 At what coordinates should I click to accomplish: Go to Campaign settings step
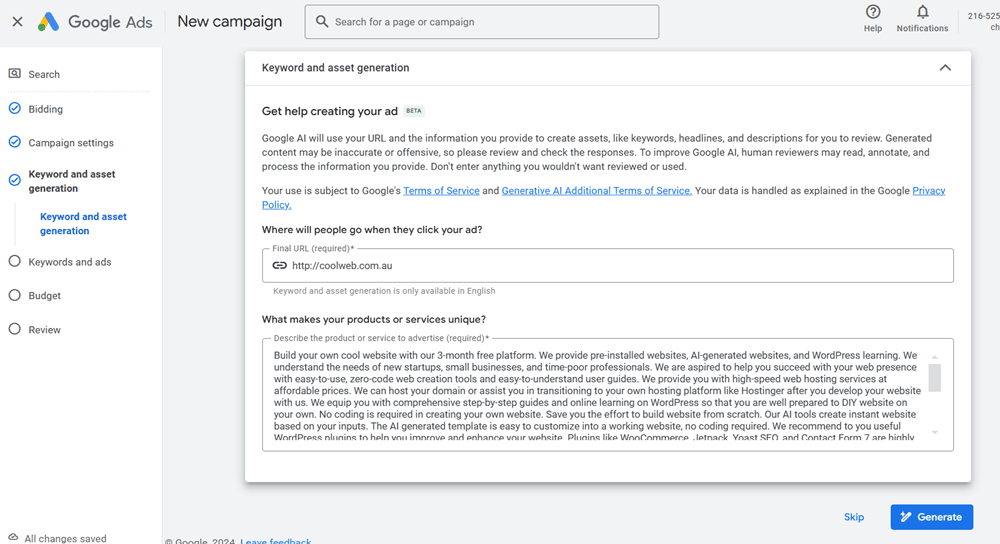pos(71,143)
